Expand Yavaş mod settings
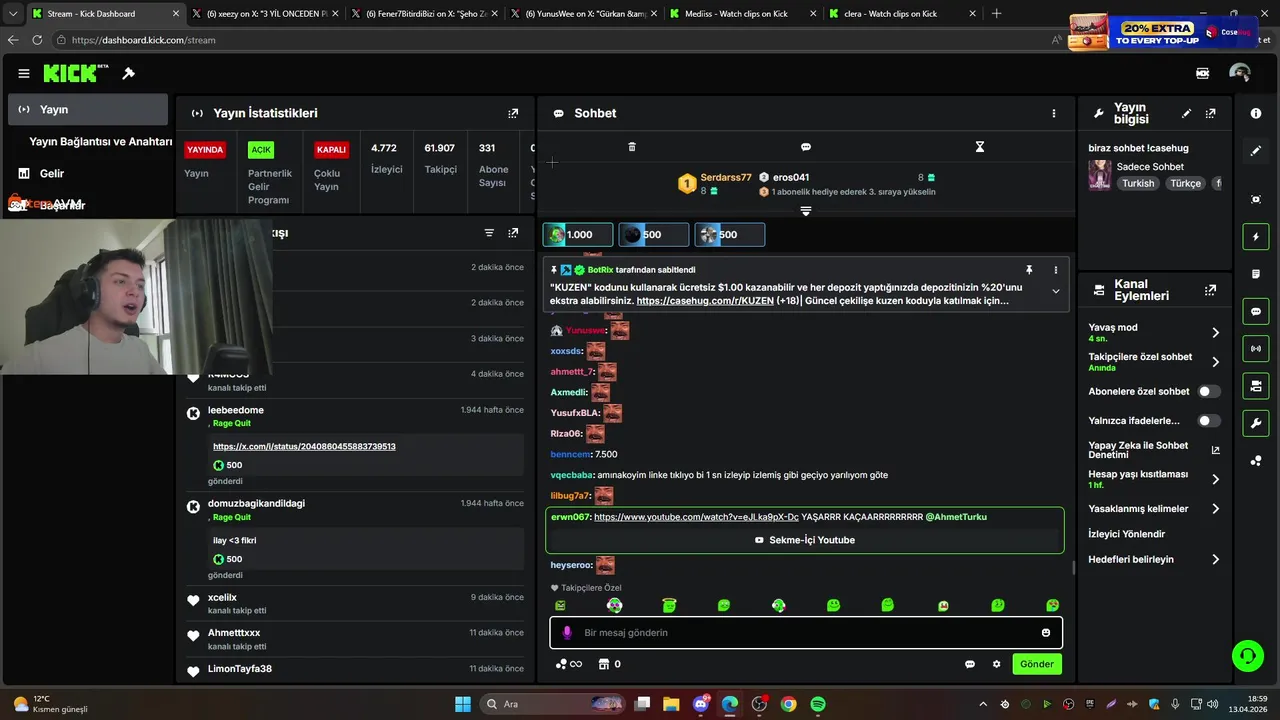The width and height of the screenshot is (1280, 720). tap(1215, 332)
